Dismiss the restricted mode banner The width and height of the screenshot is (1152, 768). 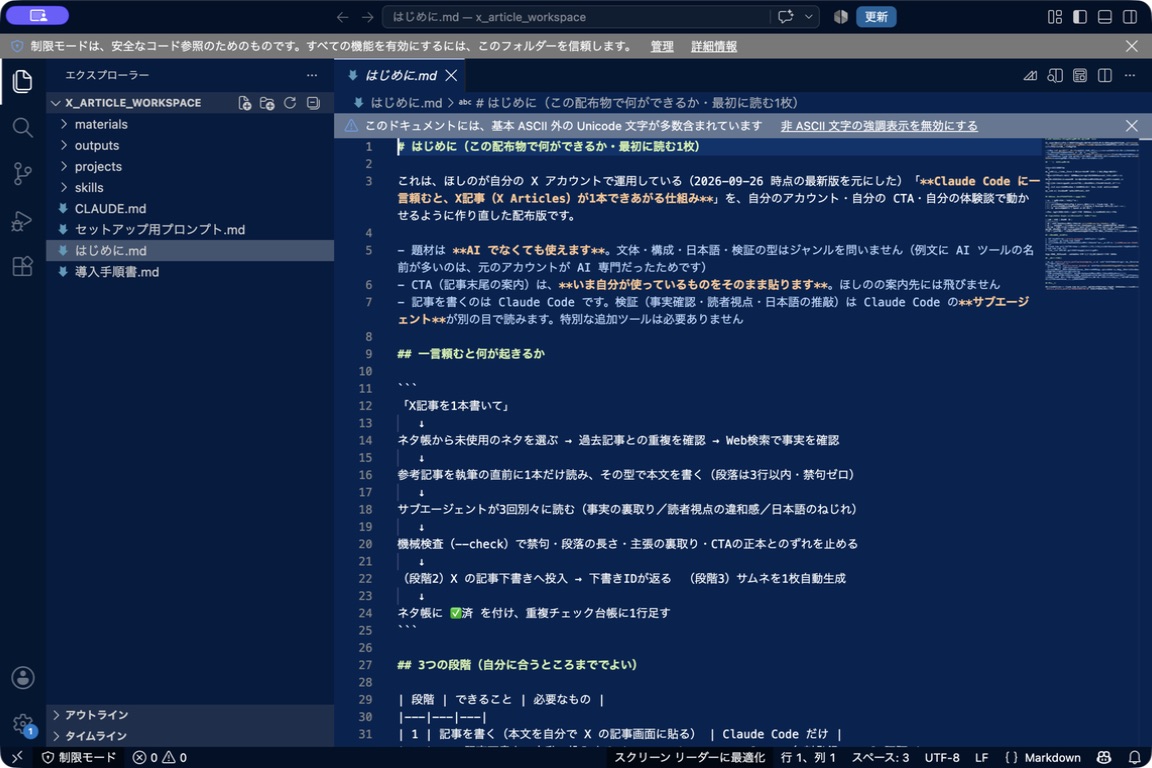[x=1131, y=46]
